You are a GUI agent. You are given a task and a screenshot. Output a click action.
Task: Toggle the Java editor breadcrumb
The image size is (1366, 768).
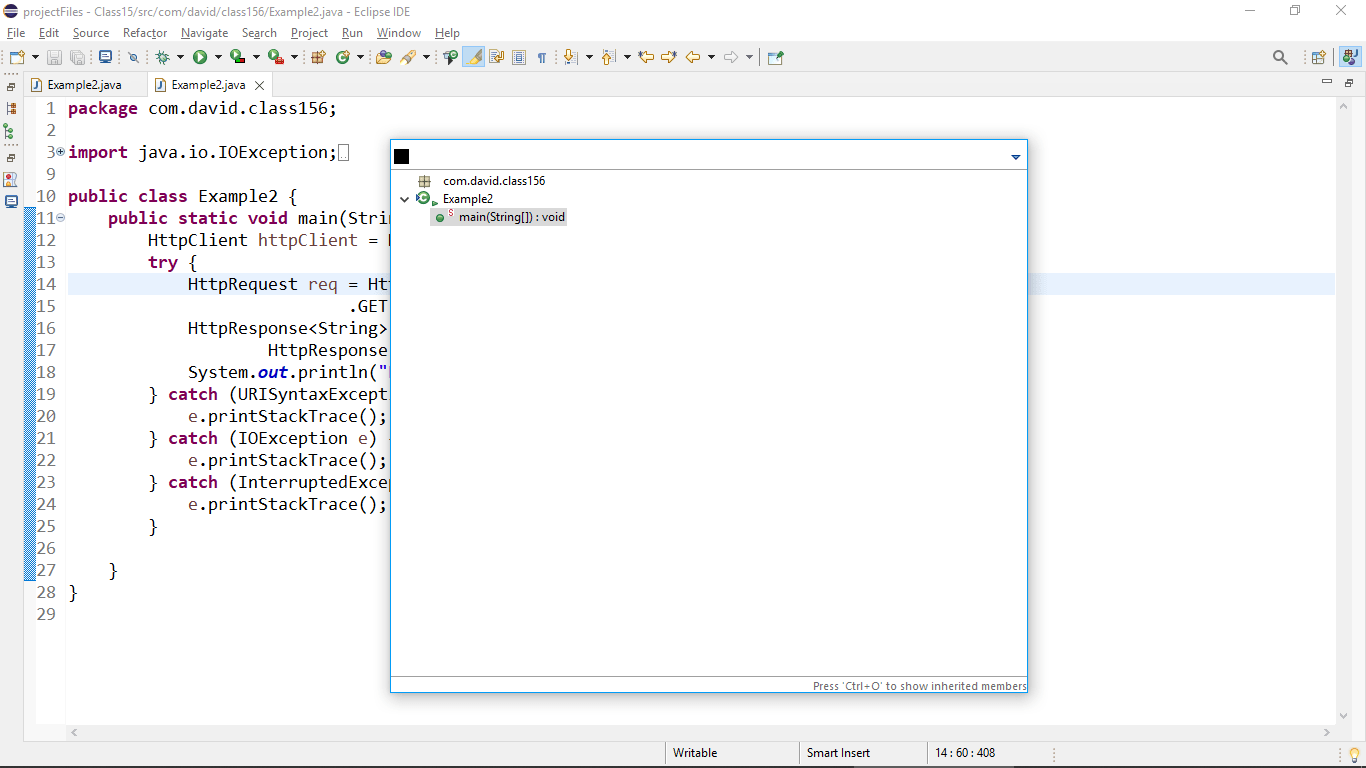450,57
